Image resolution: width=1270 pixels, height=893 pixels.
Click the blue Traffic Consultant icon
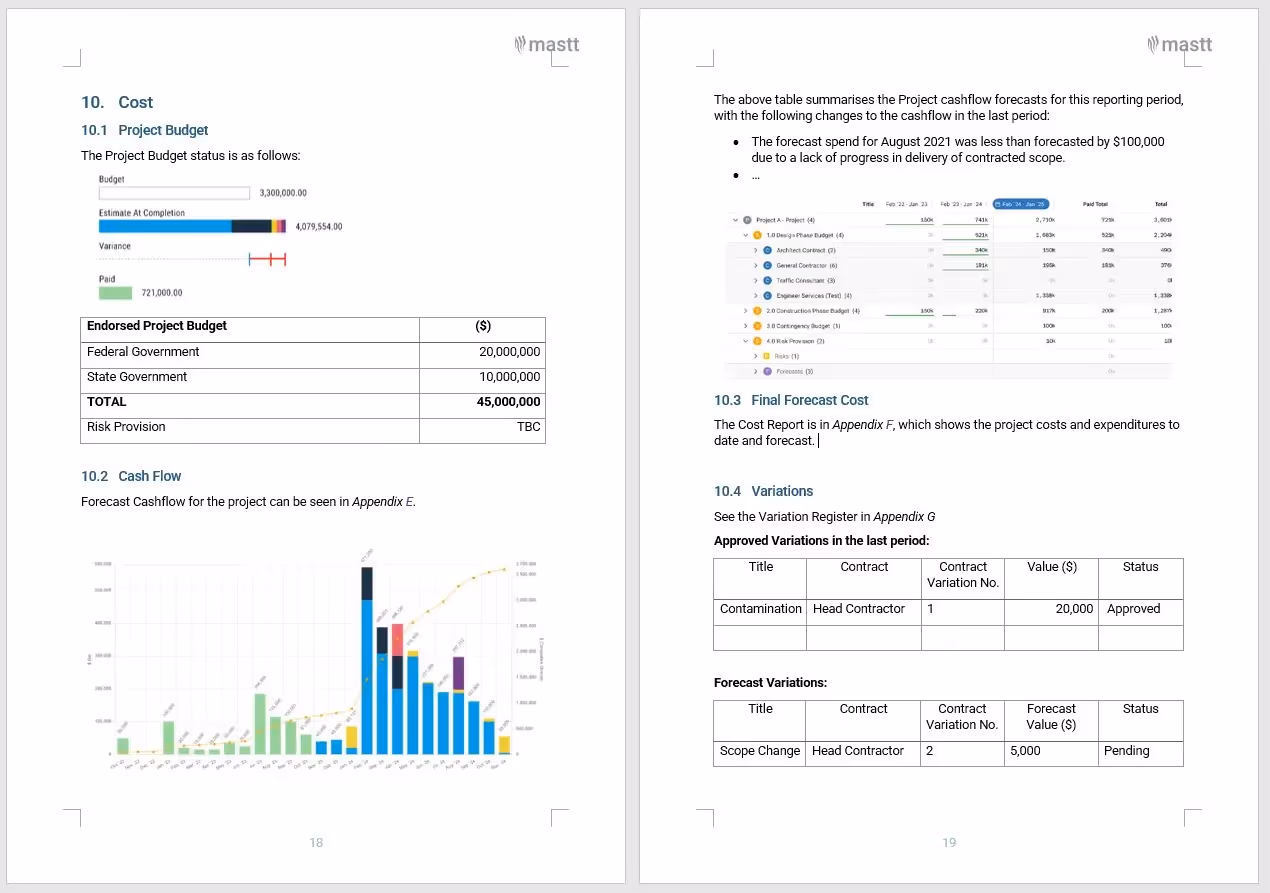(768, 280)
